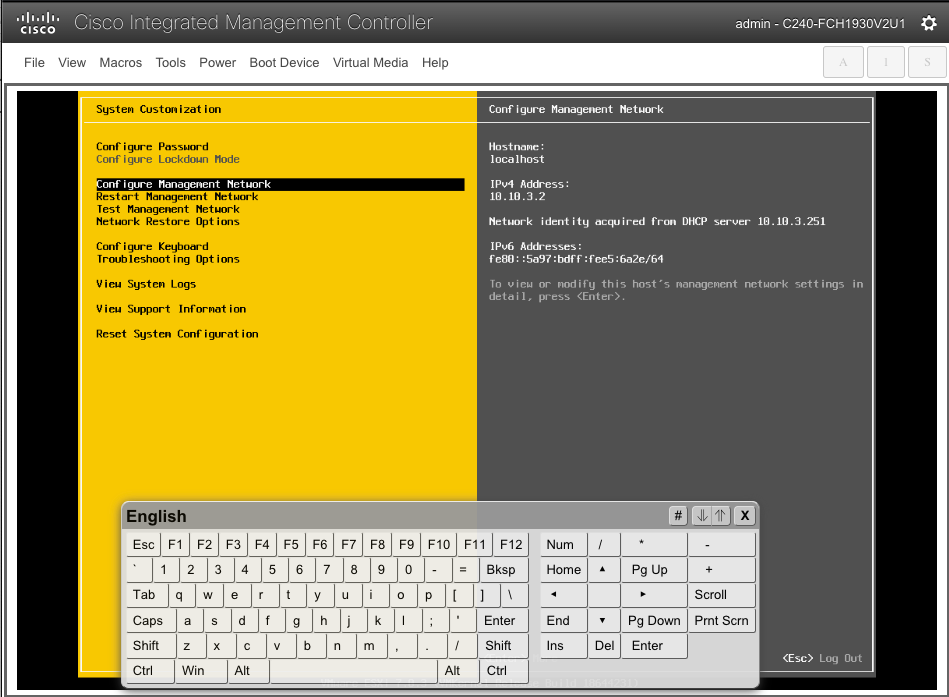Click the Cisco logo
Viewport: 949px width, 697px height.
[x=38, y=23]
